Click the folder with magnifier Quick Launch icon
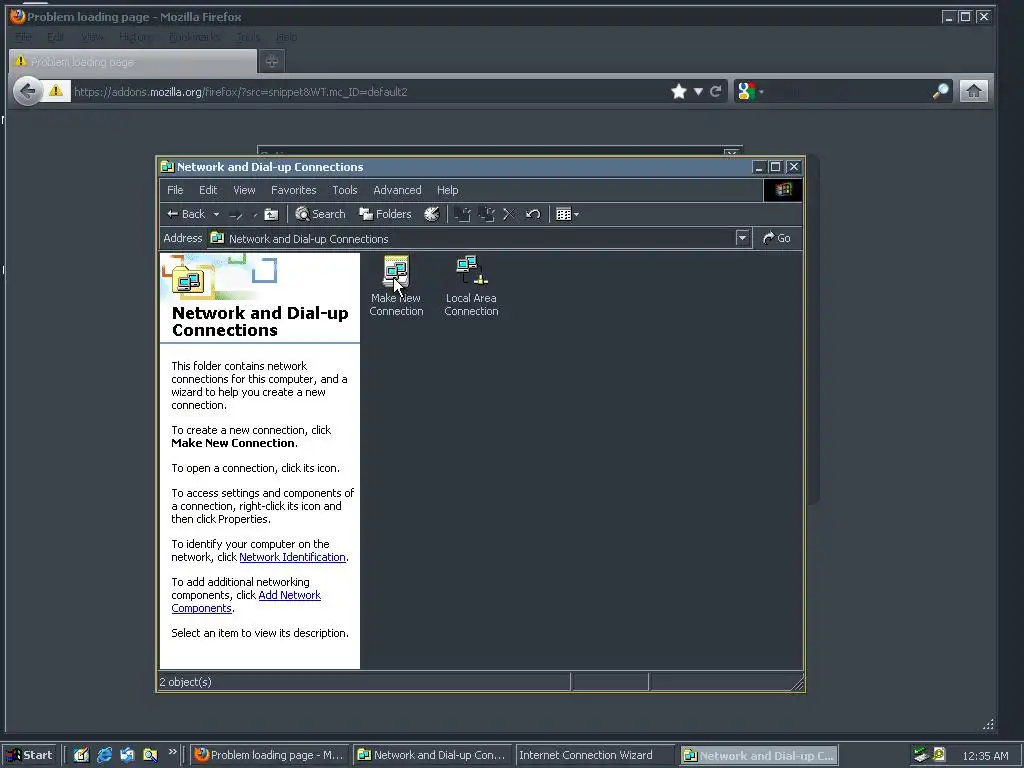 150,755
